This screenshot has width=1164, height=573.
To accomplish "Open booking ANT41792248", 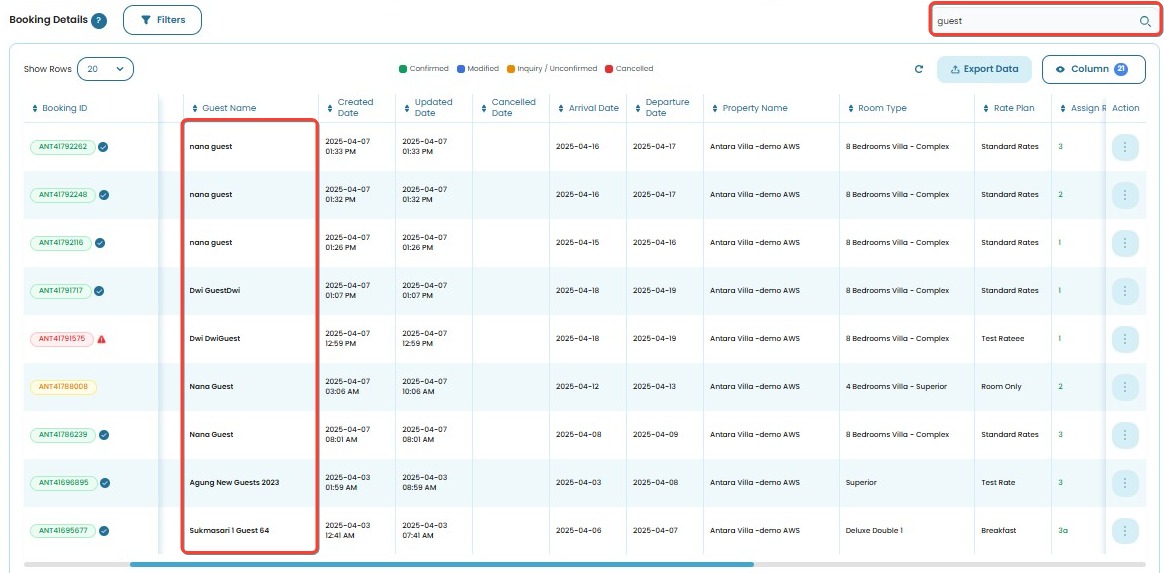I will (63, 195).
